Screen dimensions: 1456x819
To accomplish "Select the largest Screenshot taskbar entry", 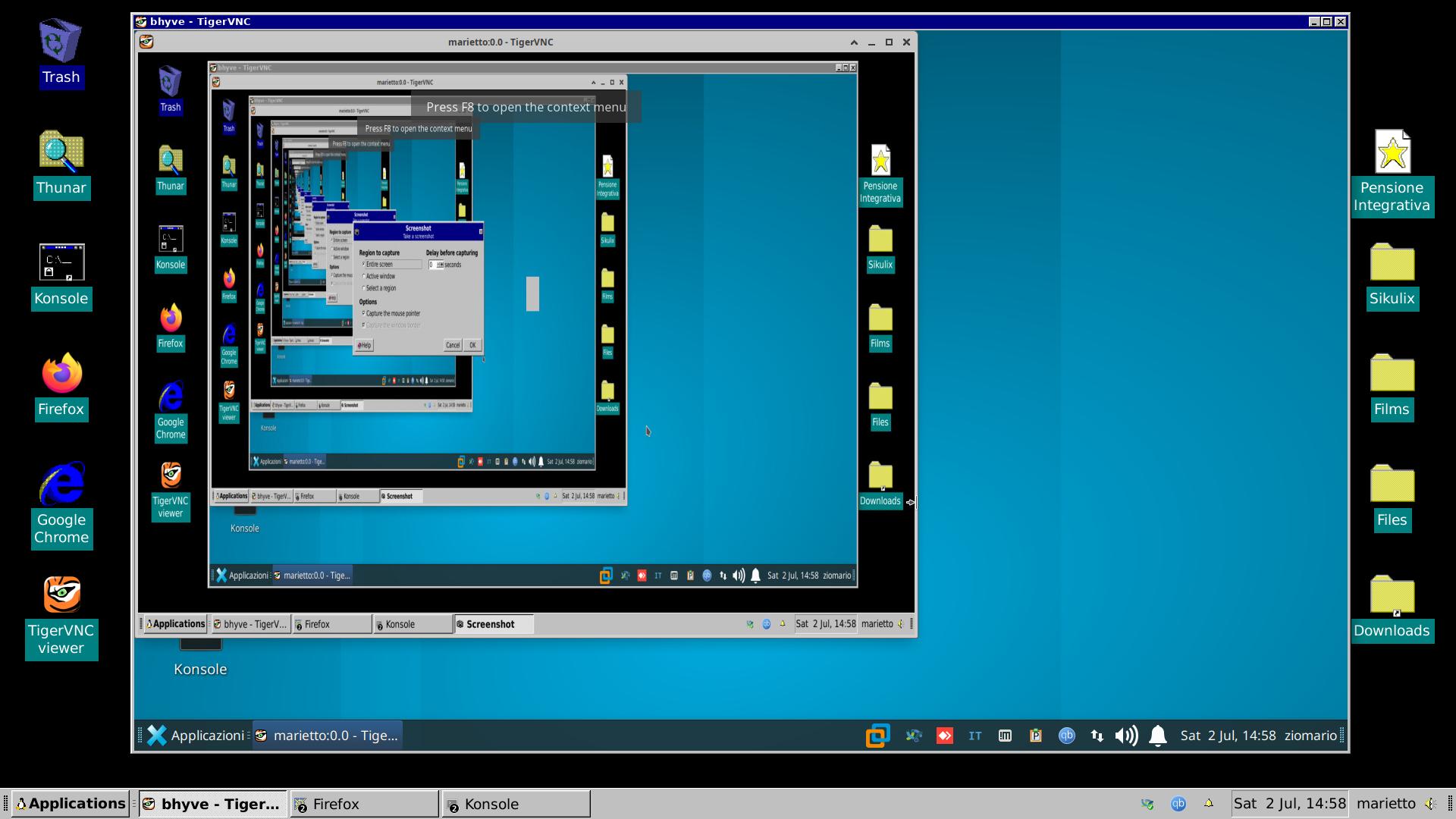I will [x=494, y=624].
